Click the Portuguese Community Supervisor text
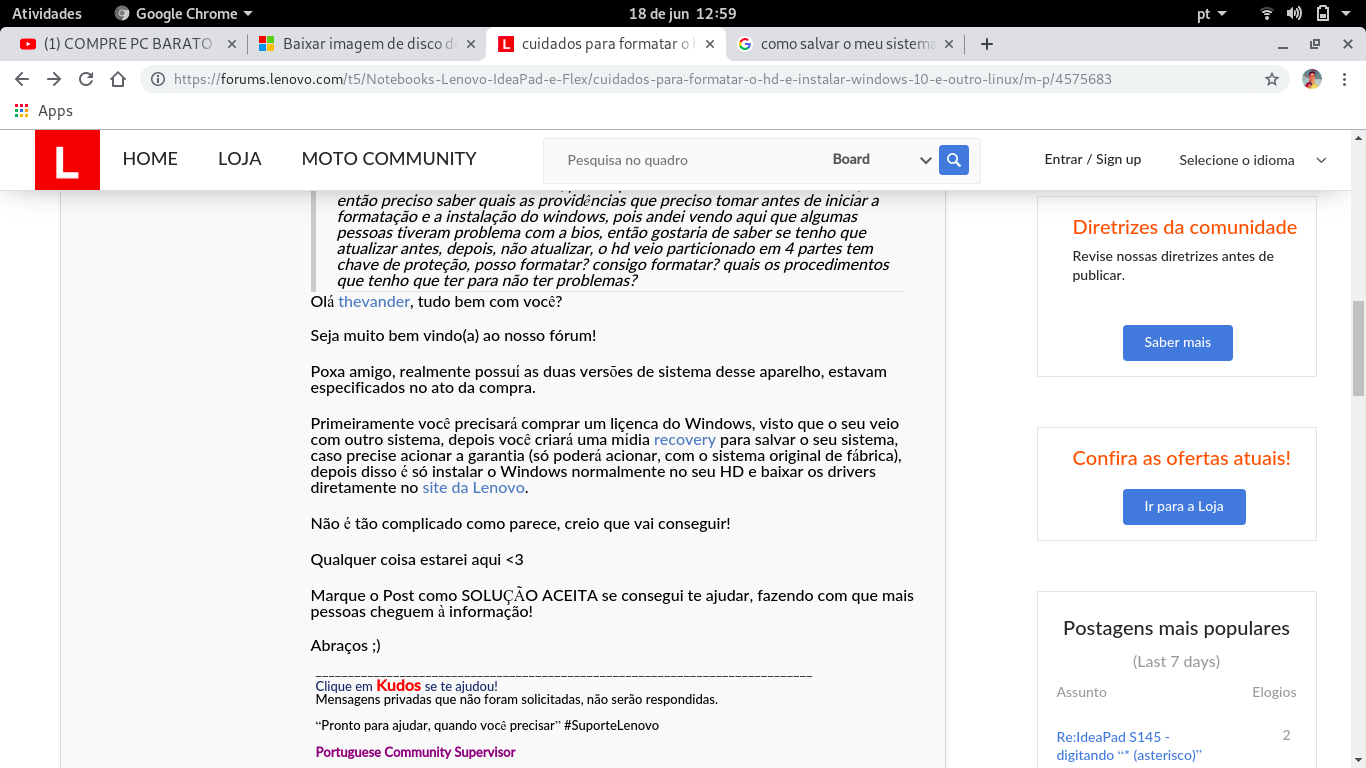 tap(415, 752)
